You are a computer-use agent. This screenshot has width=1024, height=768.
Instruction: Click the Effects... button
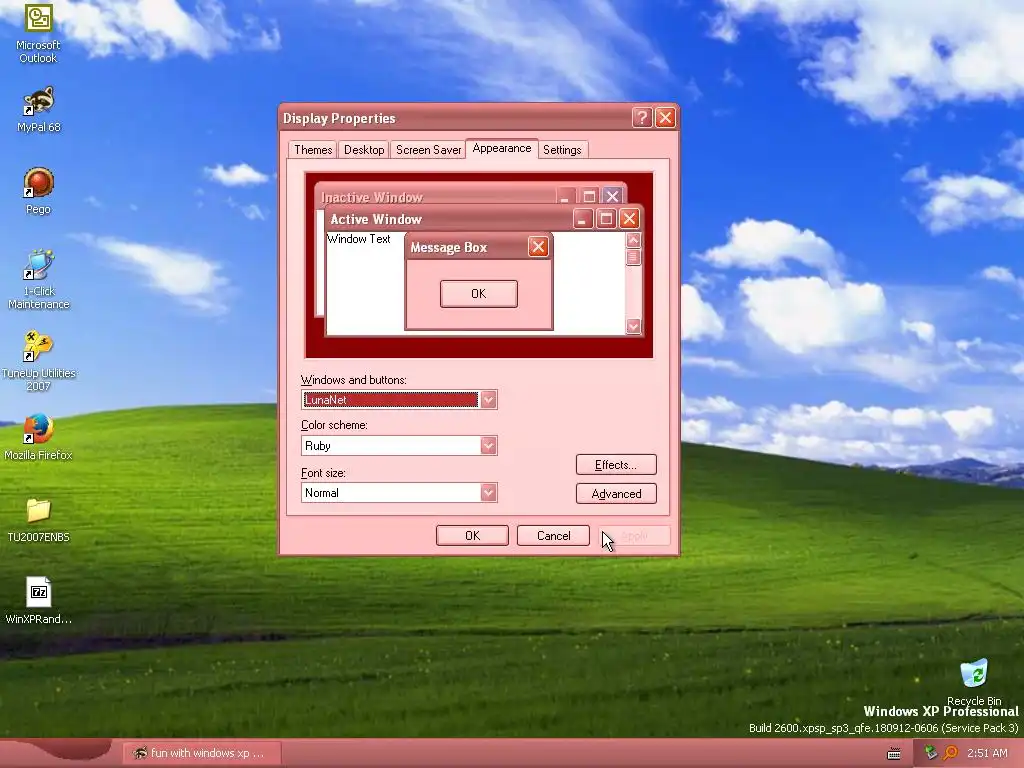click(x=616, y=465)
